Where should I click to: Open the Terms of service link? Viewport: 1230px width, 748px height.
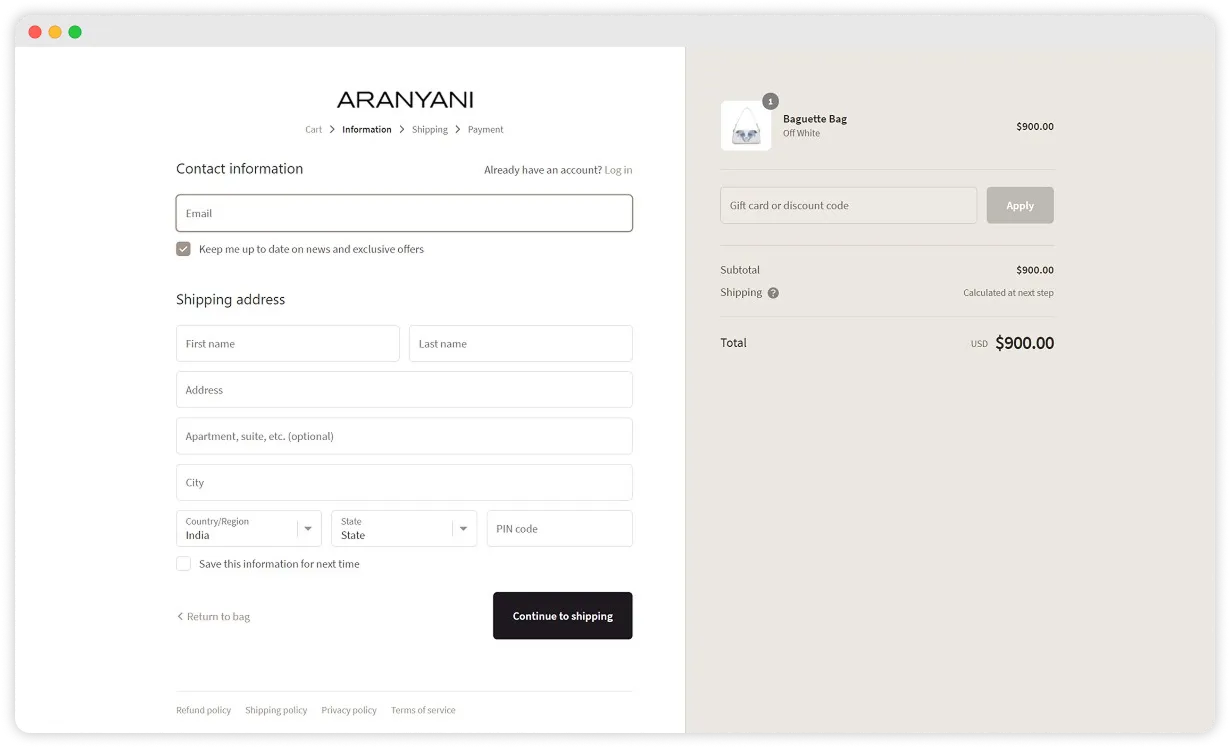(x=423, y=710)
